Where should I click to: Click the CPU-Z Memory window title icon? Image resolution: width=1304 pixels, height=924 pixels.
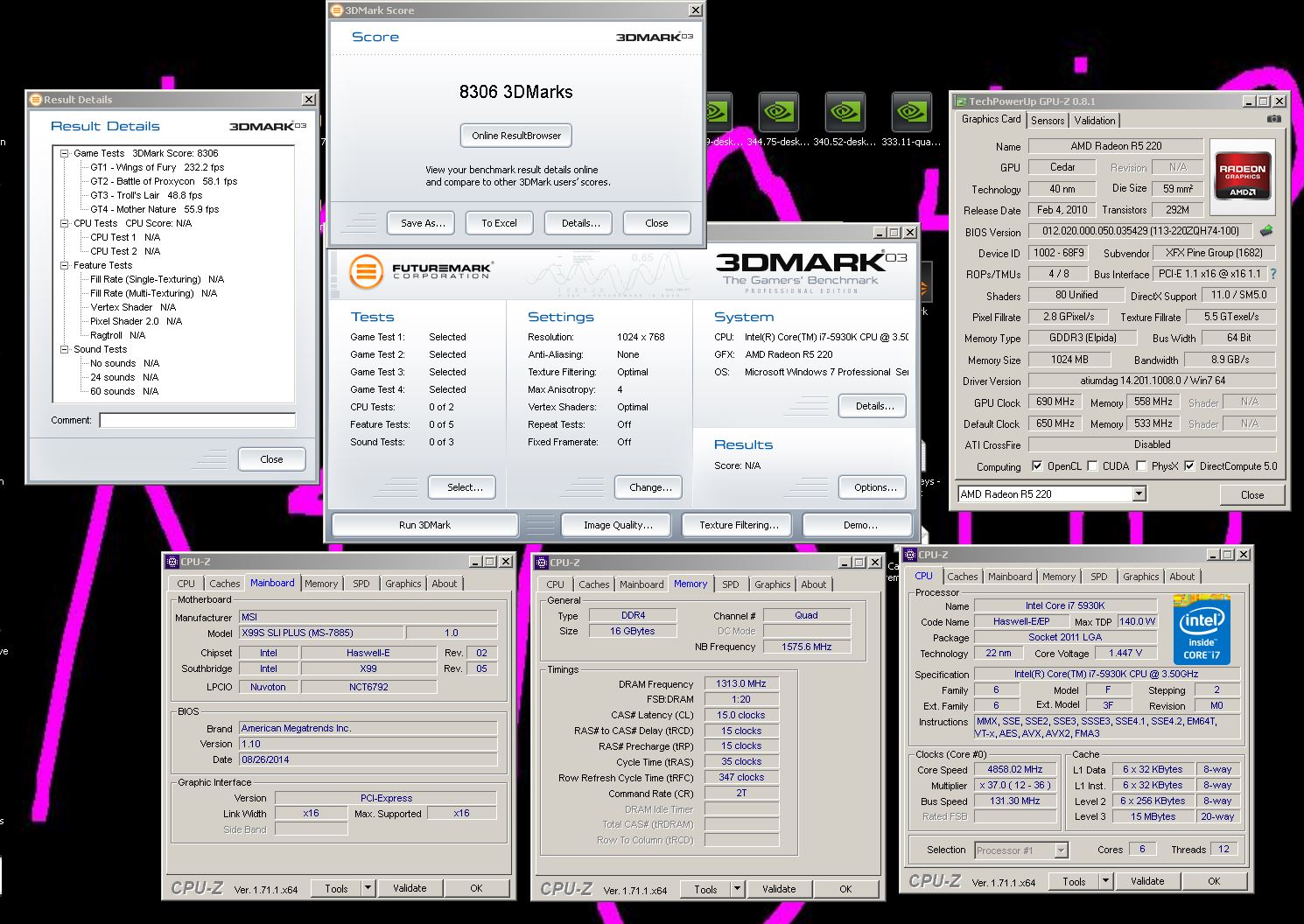tap(542, 563)
